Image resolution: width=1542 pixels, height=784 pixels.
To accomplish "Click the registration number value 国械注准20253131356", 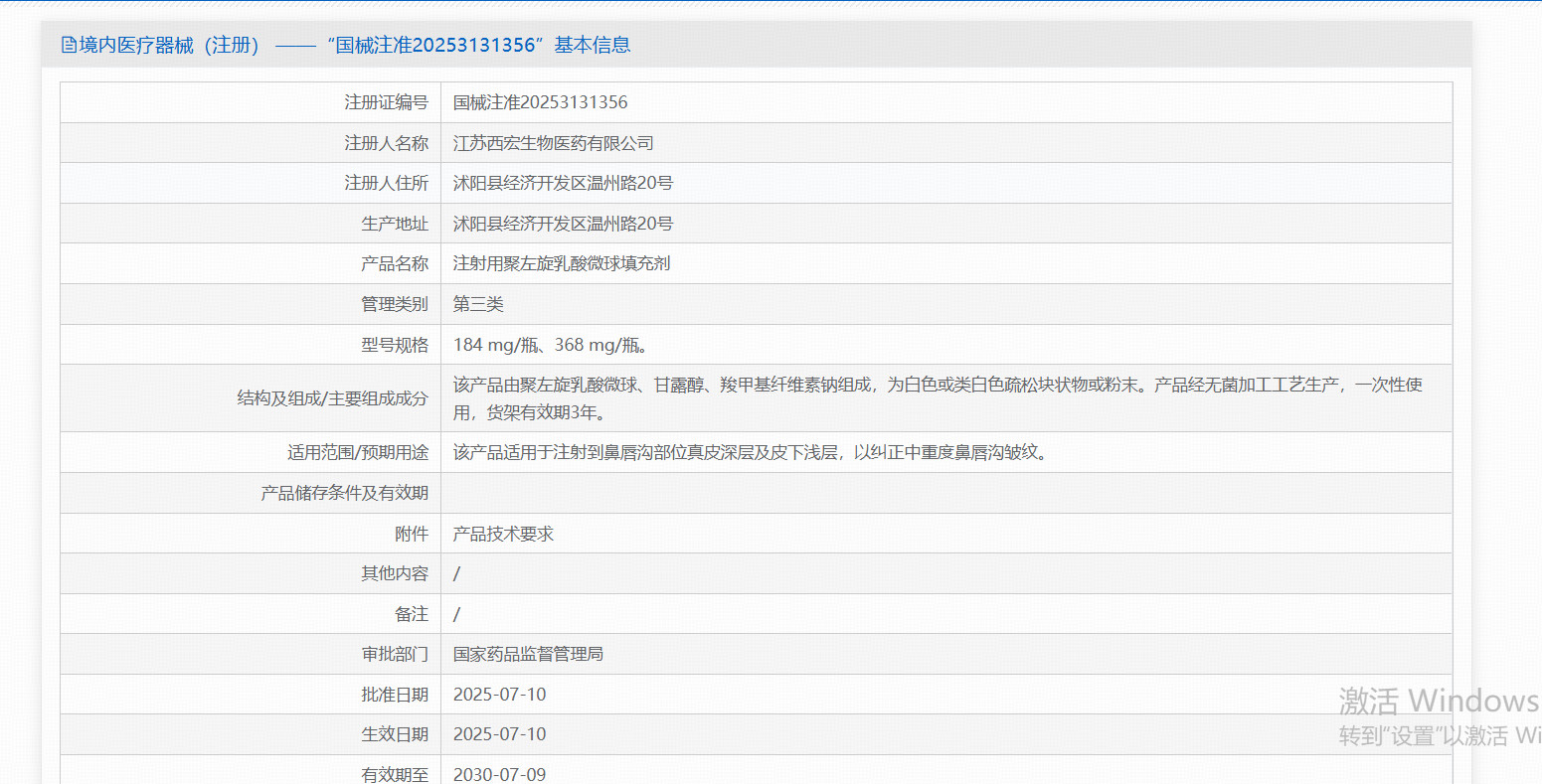I will [x=540, y=102].
